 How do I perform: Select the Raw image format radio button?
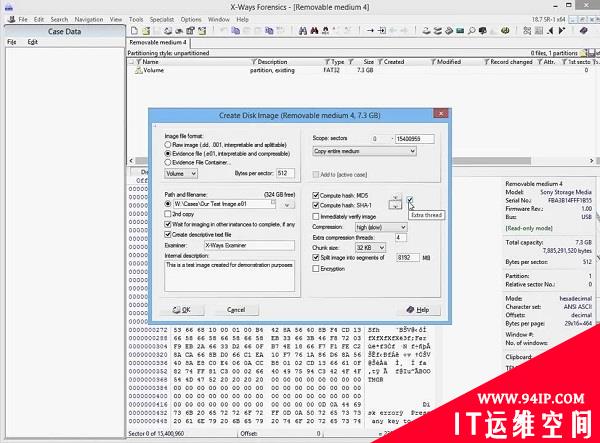click(x=168, y=145)
